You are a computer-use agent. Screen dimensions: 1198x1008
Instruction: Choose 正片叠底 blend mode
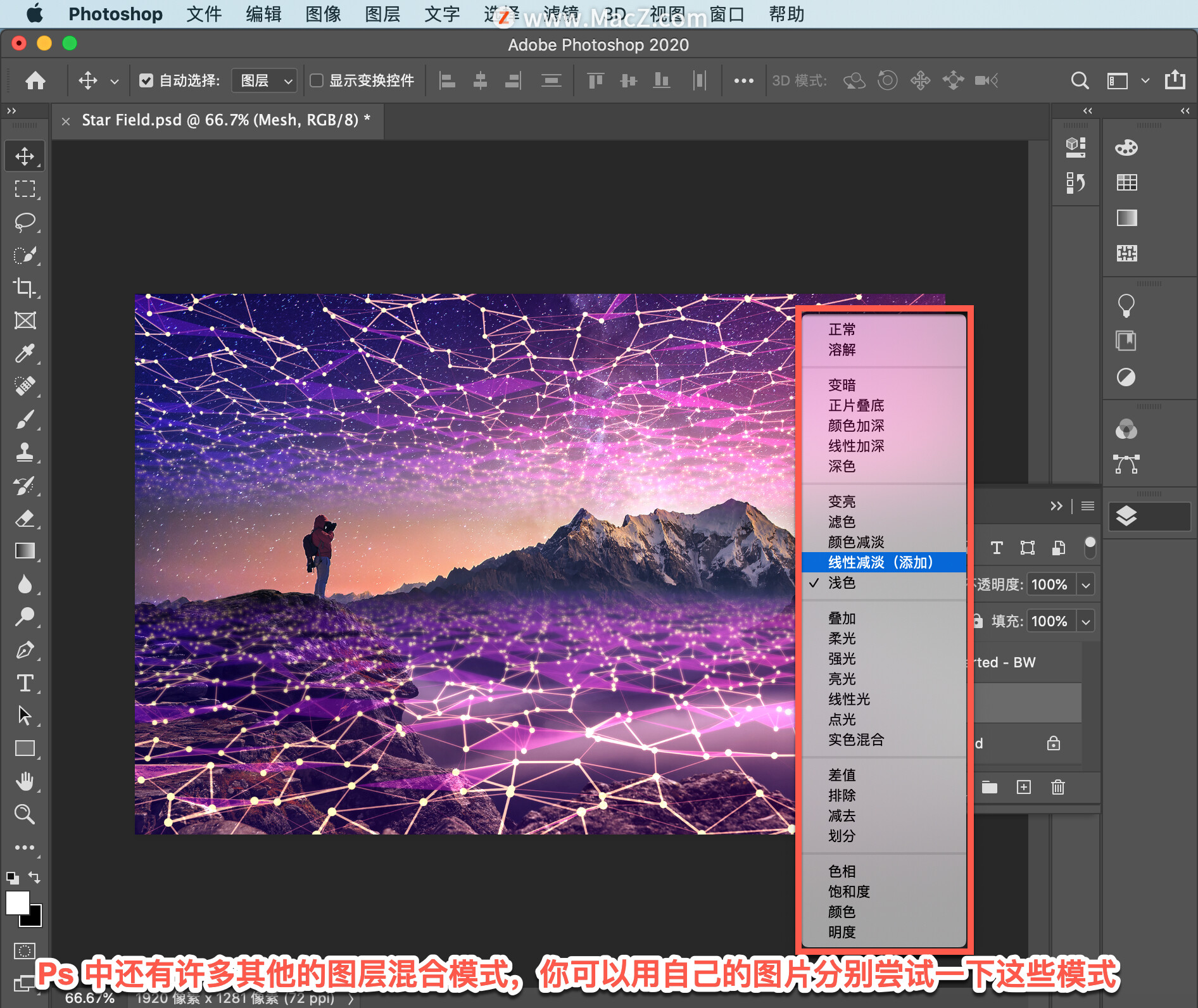[x=856, y=405]
